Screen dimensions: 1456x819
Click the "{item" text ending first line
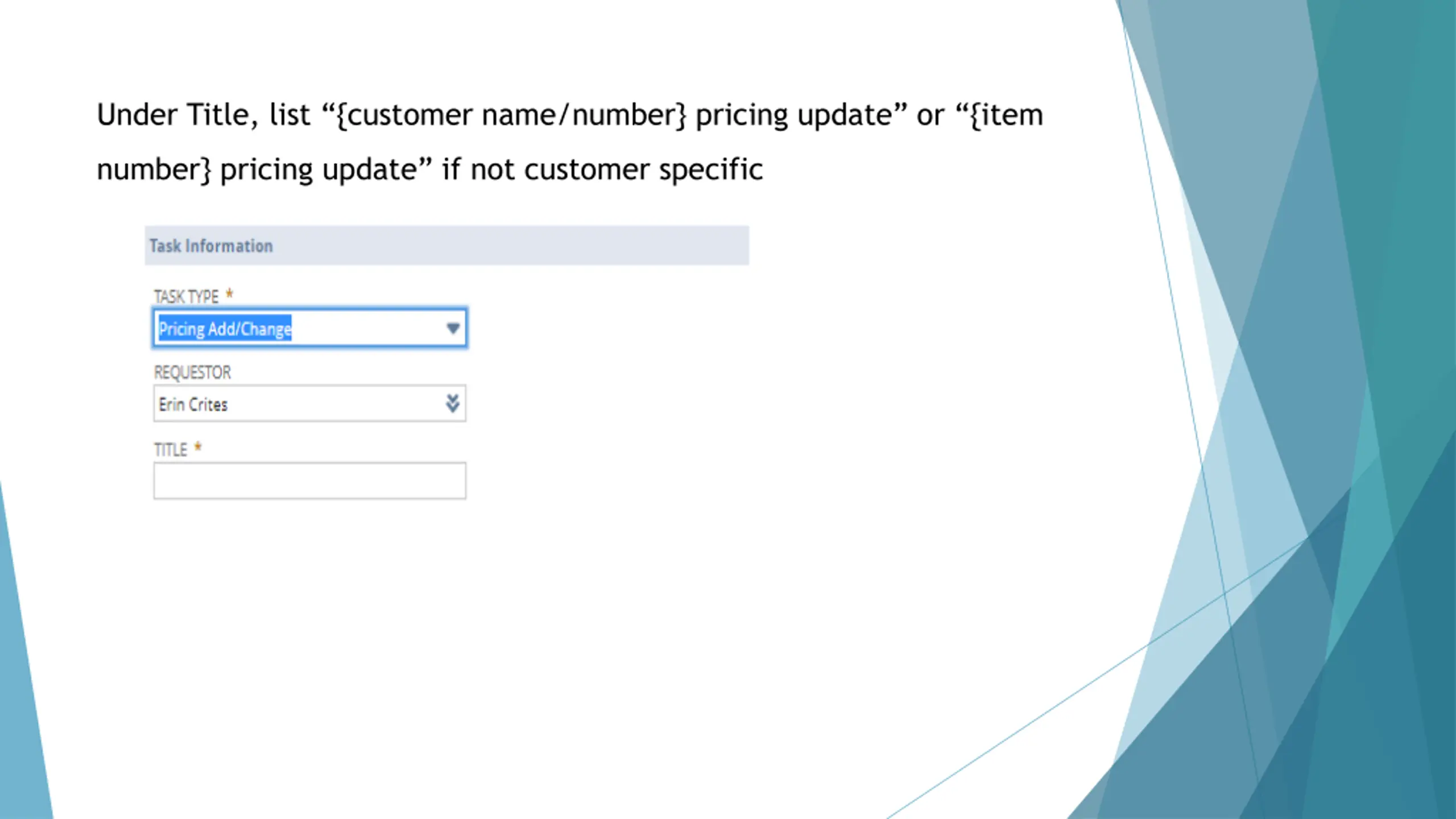[x=1006, y=115]
